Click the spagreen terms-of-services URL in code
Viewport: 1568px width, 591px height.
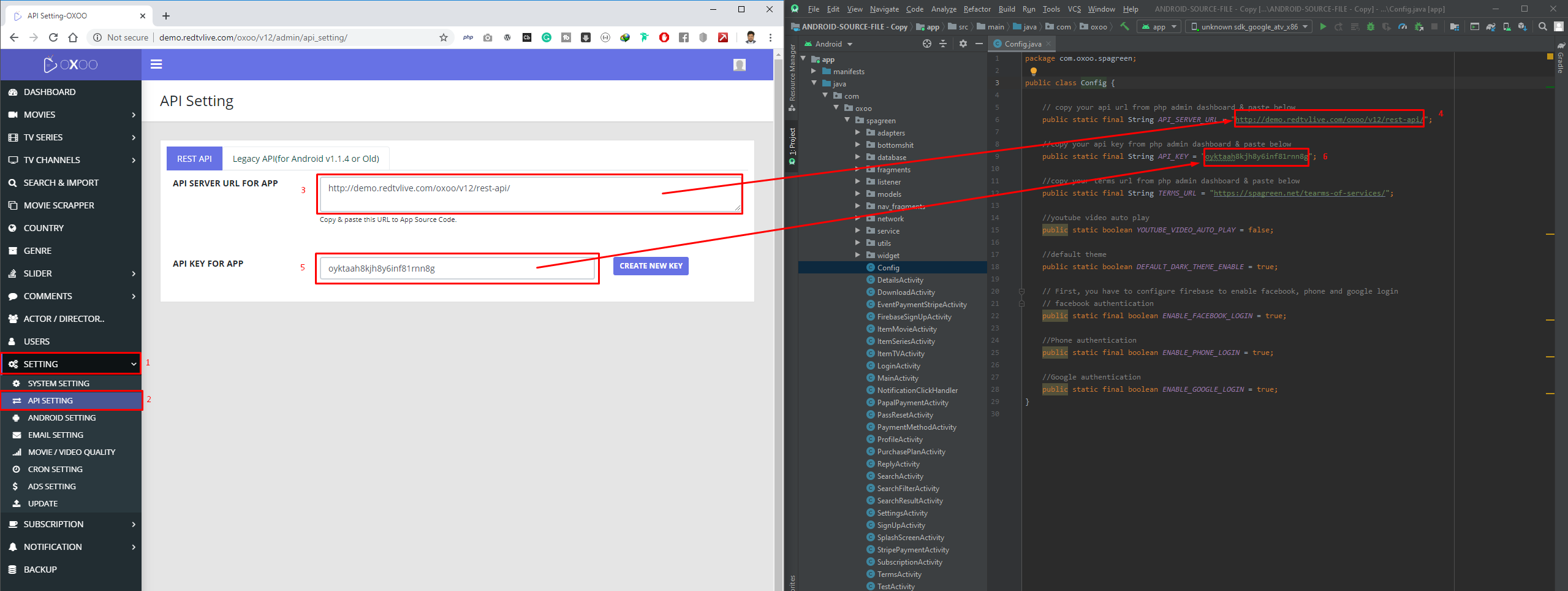pos(1299,193)
